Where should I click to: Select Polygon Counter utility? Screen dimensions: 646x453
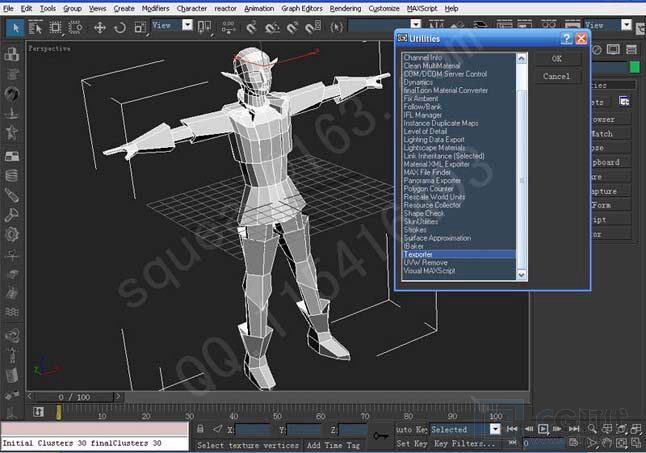[459, 189]
